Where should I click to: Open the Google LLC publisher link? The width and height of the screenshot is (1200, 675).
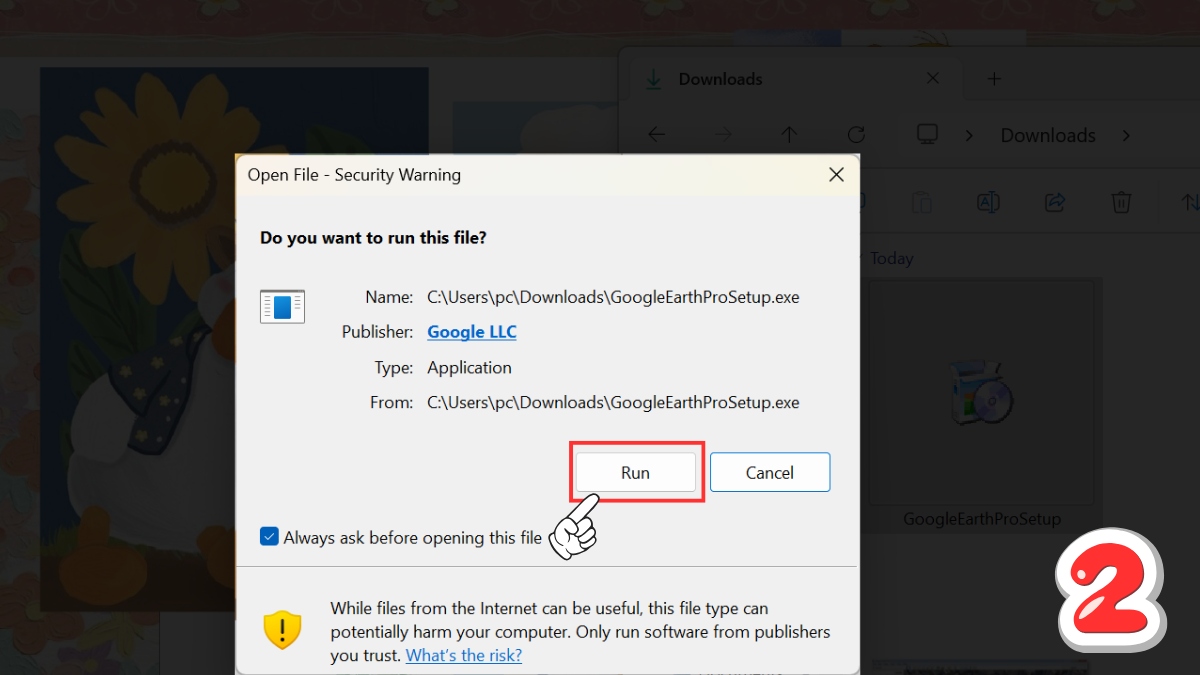pyautogui.click(x=472, y=332)
